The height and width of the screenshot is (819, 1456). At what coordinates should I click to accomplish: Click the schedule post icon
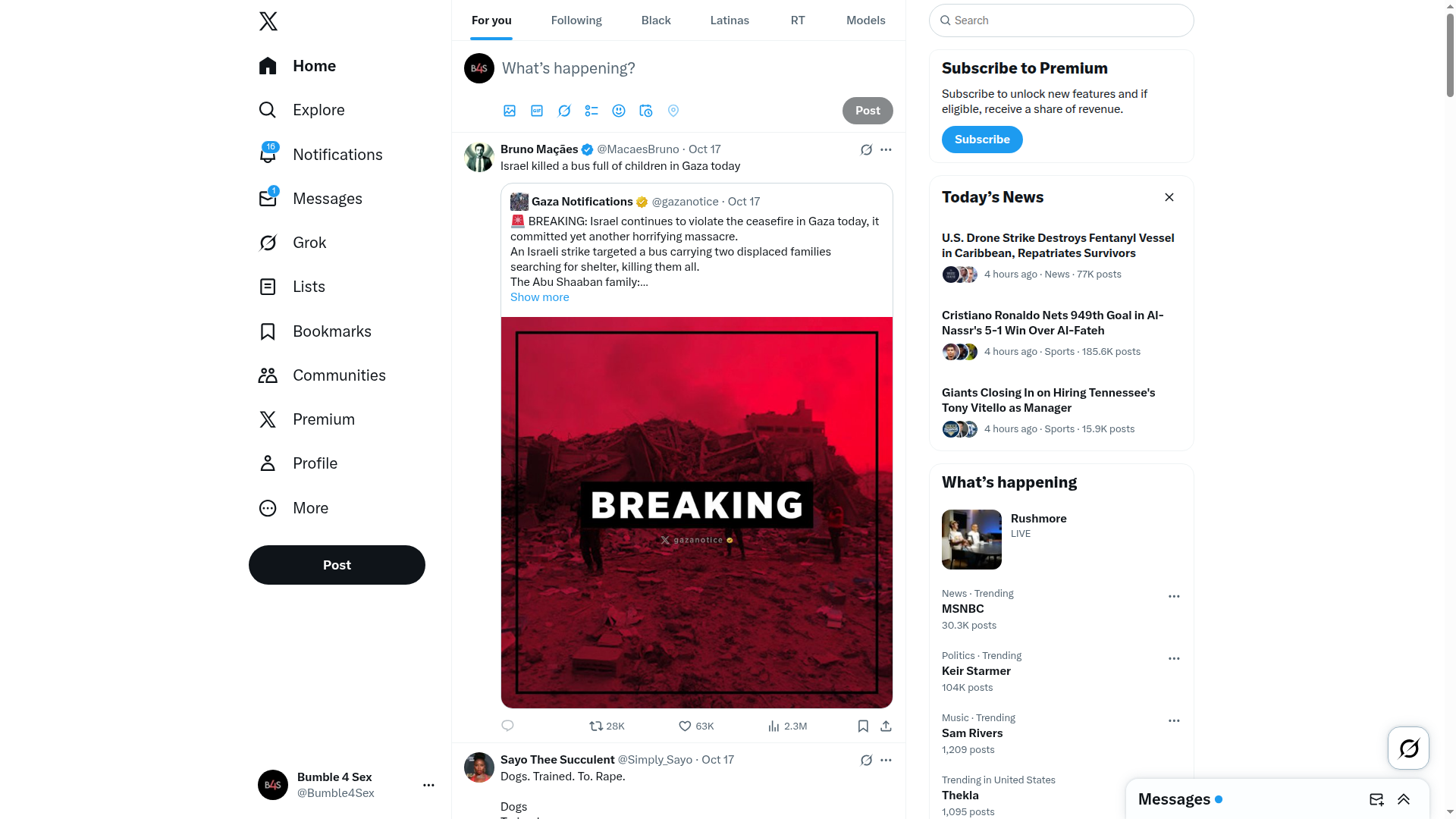click(646, 111)
